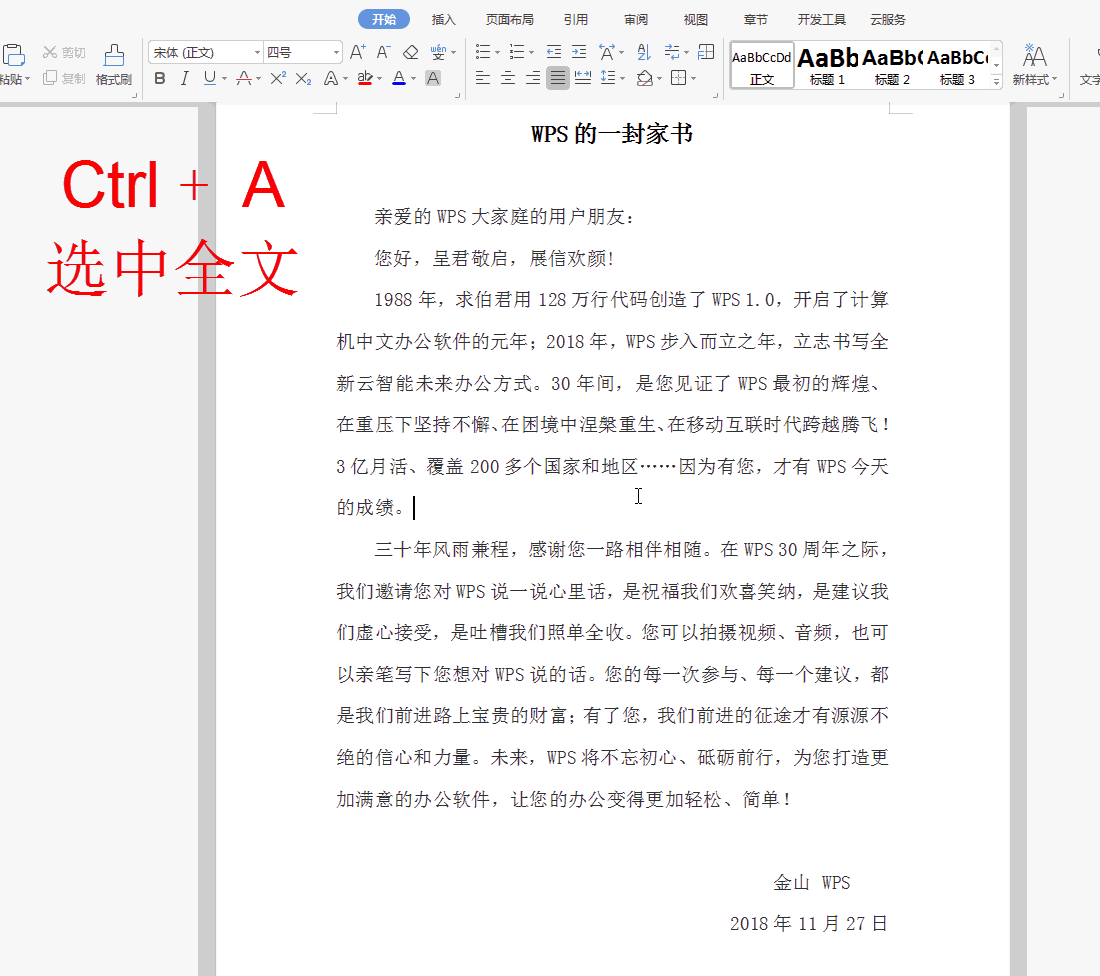The height and width of the screenshot is (976, 1100).
Task: Open the 视图 (View) tab
Action: click(x=695, y=20)
